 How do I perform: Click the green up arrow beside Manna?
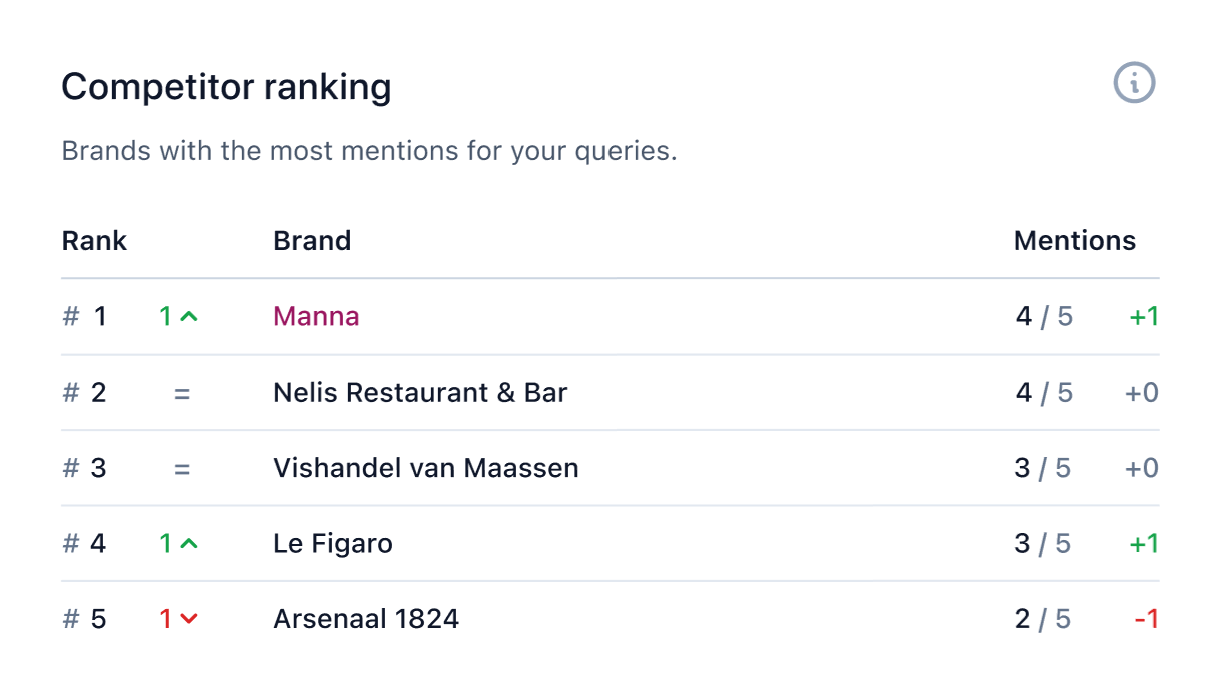(189, 317)
